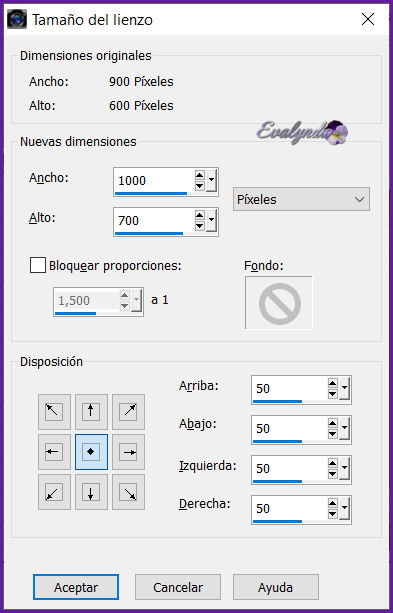This screenshot has height=613, width=393.
Task: Open the Arriba field's slider dropdown
Action: tap(345, 388)
